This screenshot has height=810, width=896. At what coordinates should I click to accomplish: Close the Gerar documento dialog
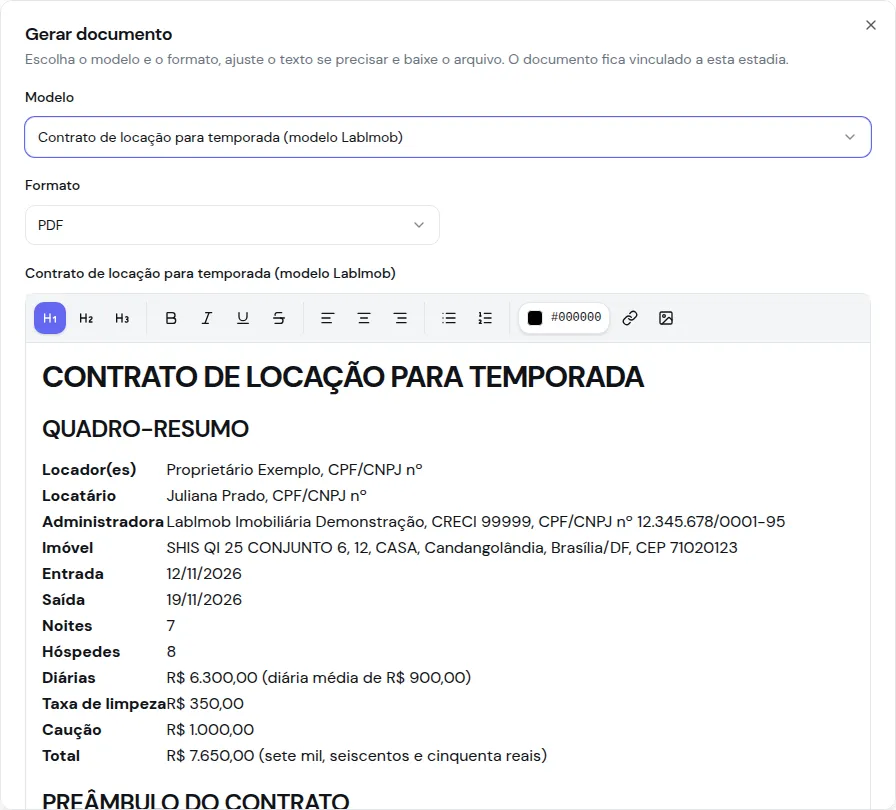[x=871, y=25]
